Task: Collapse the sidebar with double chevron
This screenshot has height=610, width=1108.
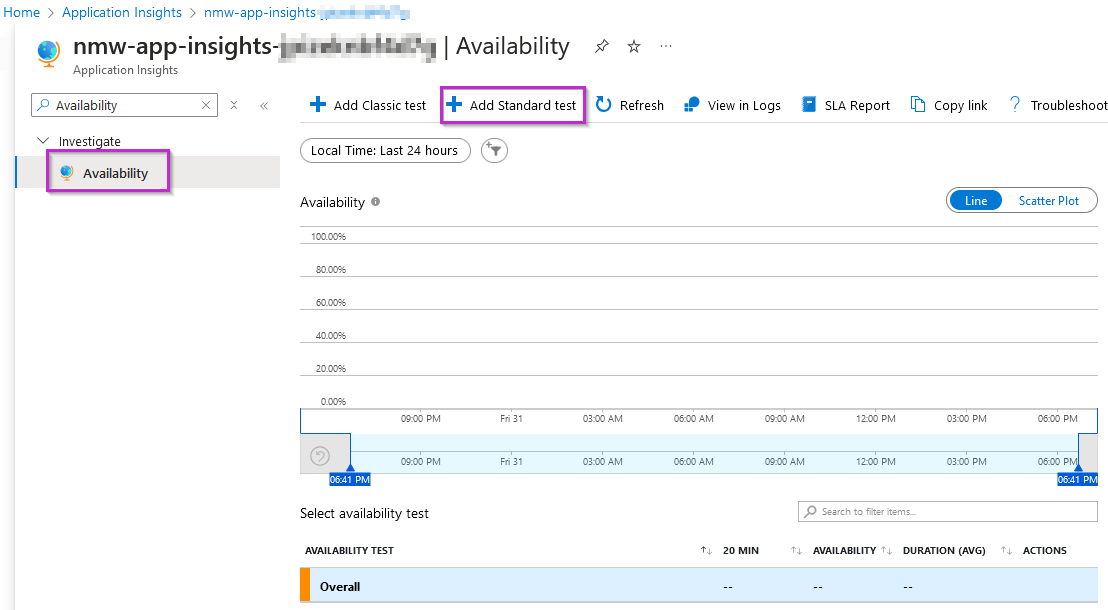Action: (x=264, y=106)
